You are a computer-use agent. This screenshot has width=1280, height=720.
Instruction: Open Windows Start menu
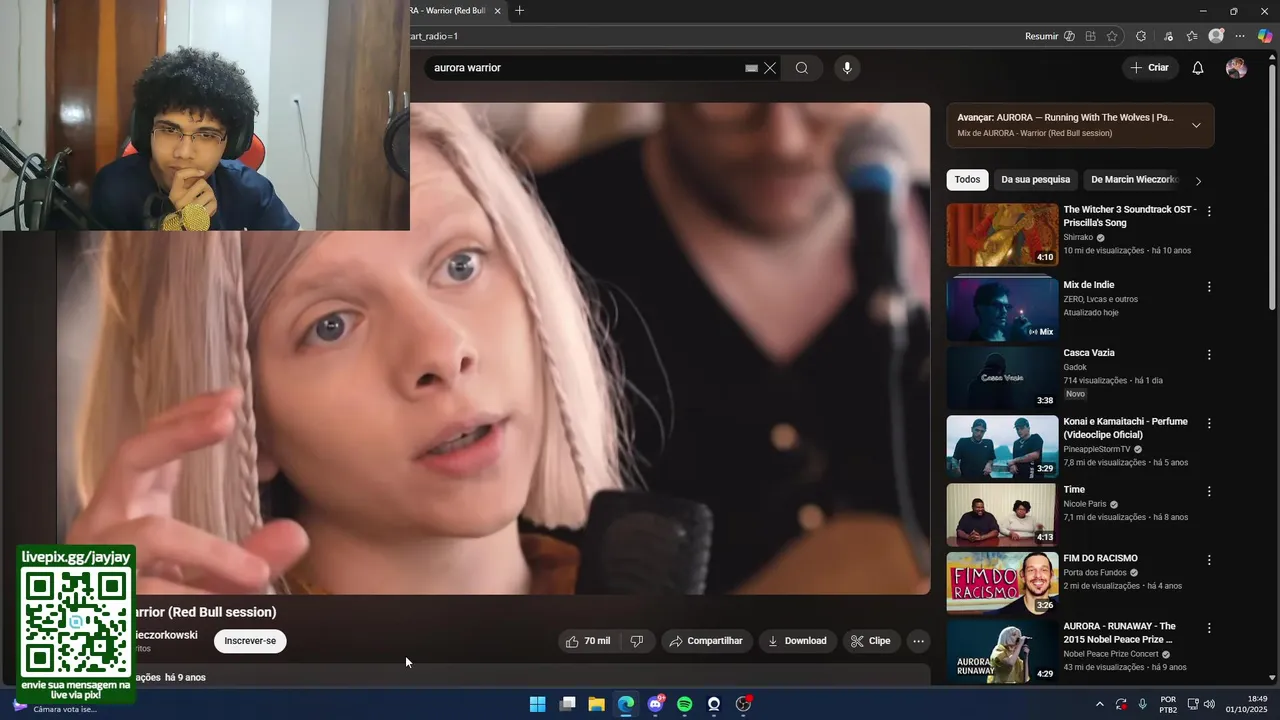[x=538, y=704]
